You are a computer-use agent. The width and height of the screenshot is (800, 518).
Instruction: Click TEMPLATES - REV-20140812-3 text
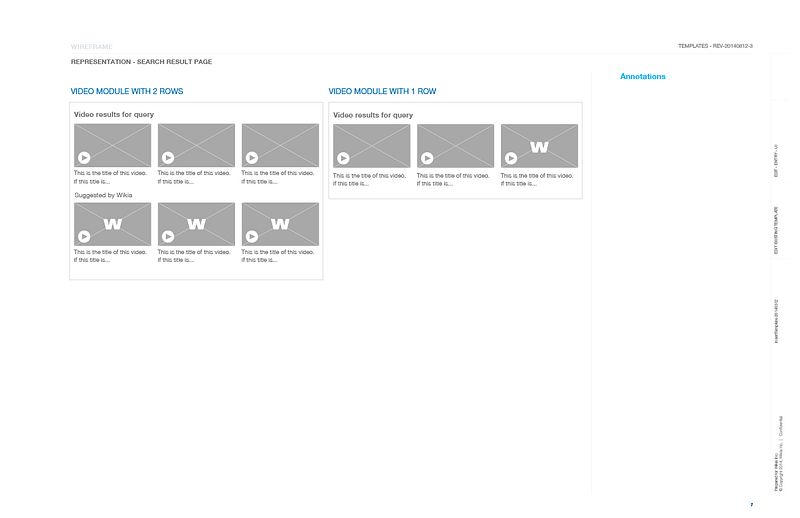[x=715, y=46]
